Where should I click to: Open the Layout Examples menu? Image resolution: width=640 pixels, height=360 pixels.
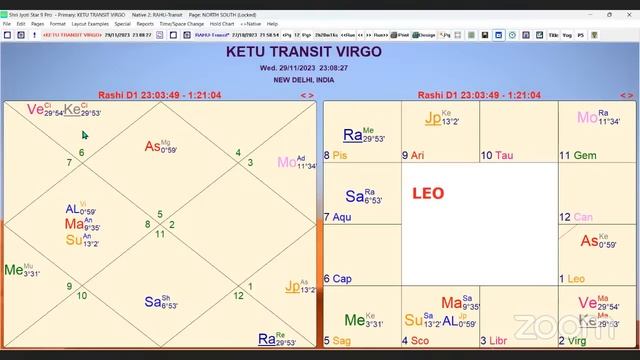90,24
